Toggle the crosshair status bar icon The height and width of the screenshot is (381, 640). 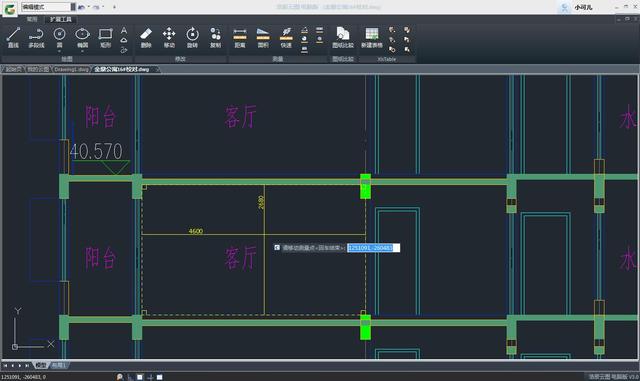(150, 377)
